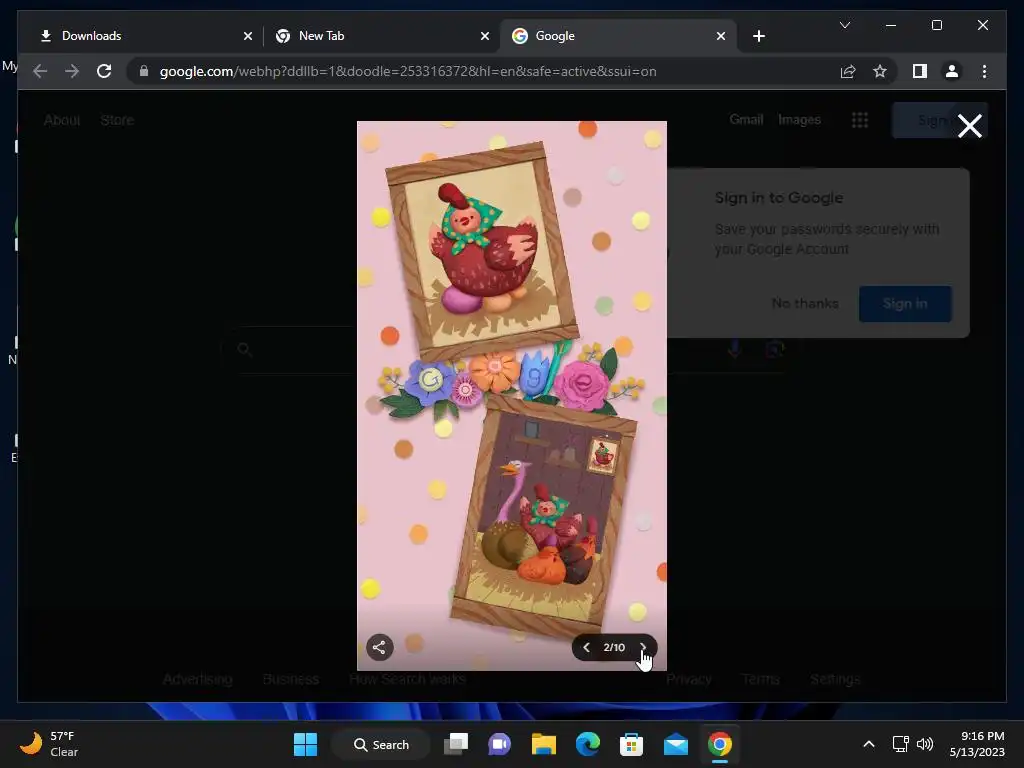Click the 2/10 slide counter
The image size is (1024, 768).
coord(614,647)
